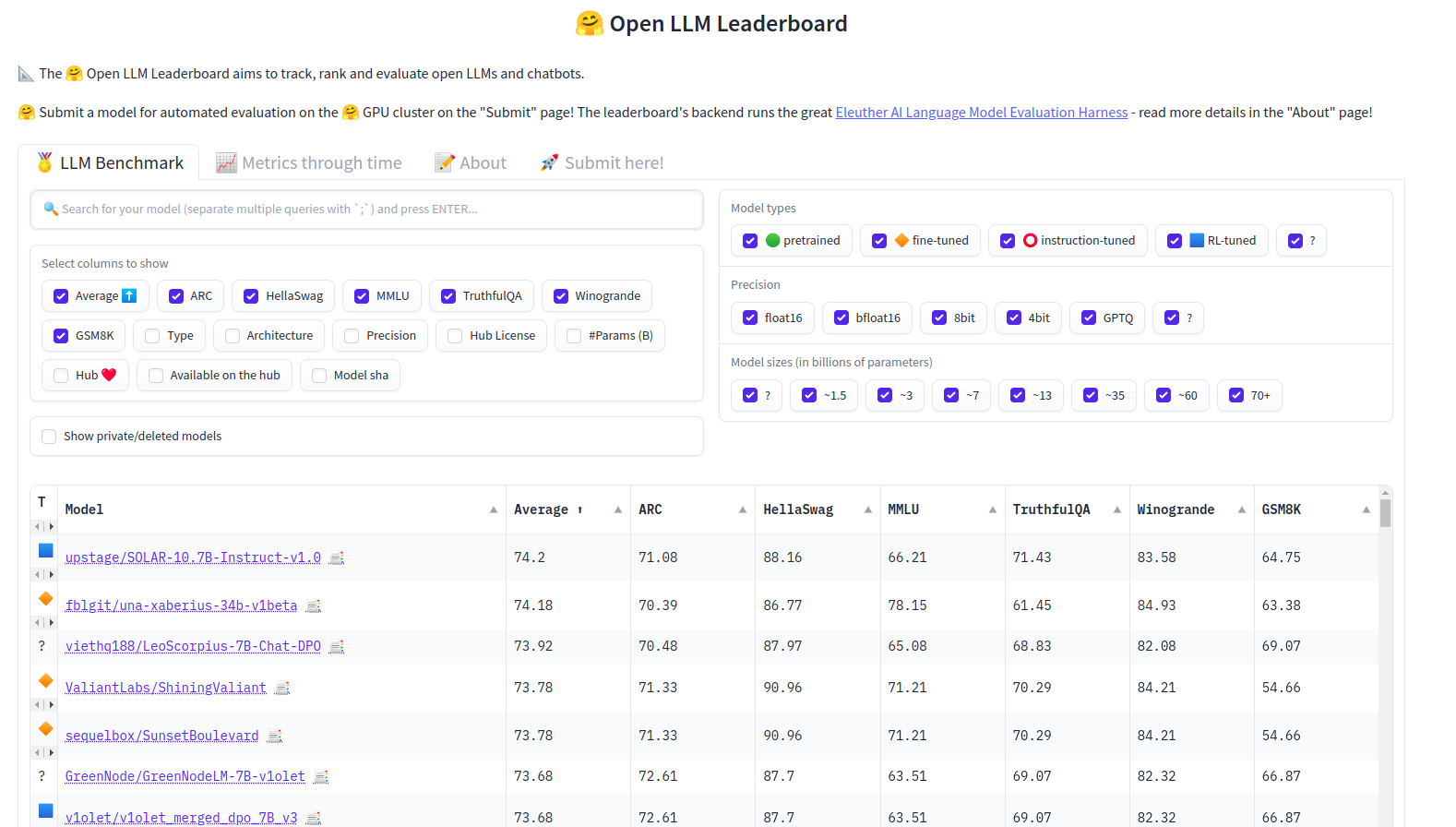Click the document icon after viethq188/LeoScorpius-7B-Chat-DPO
Viewport: 1456px width, 827px height.
(337, 647)
